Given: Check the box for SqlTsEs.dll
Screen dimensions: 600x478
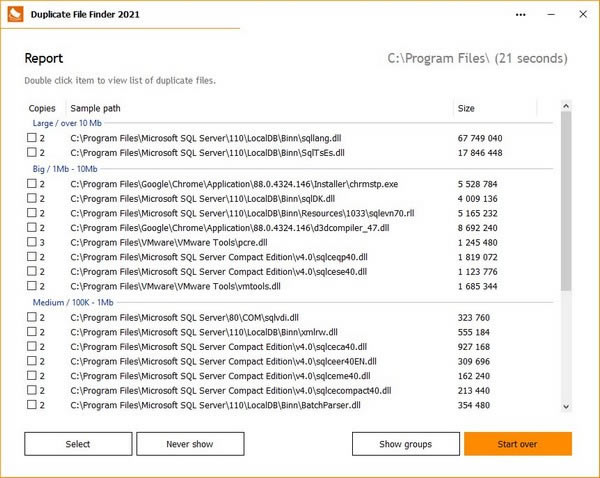Looking at the screenshot, I should pos(32,152).
